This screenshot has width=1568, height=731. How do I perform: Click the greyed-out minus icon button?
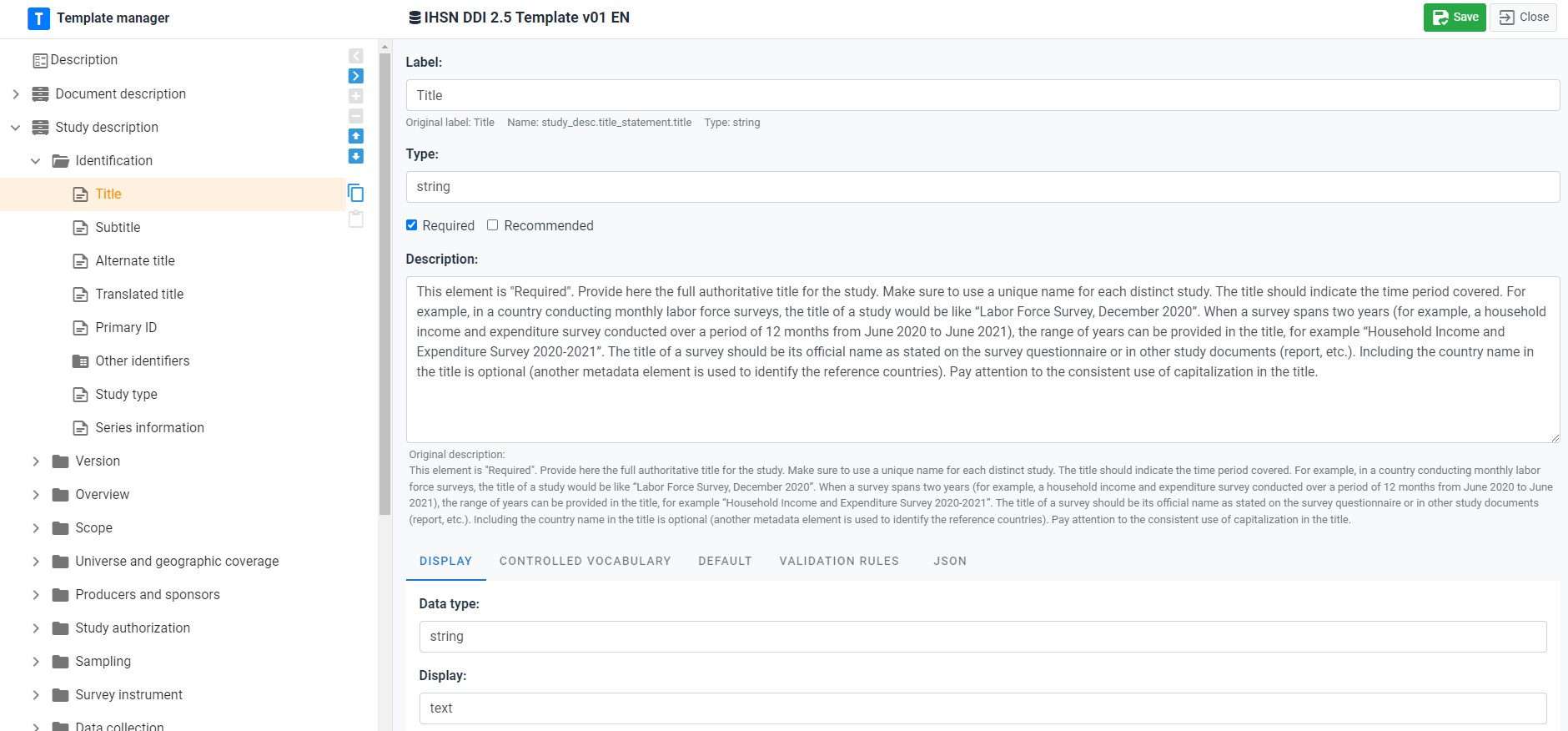pos(356,116)
